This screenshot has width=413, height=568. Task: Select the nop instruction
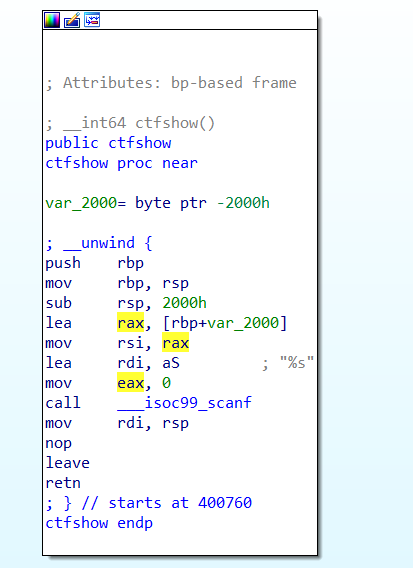59,443
